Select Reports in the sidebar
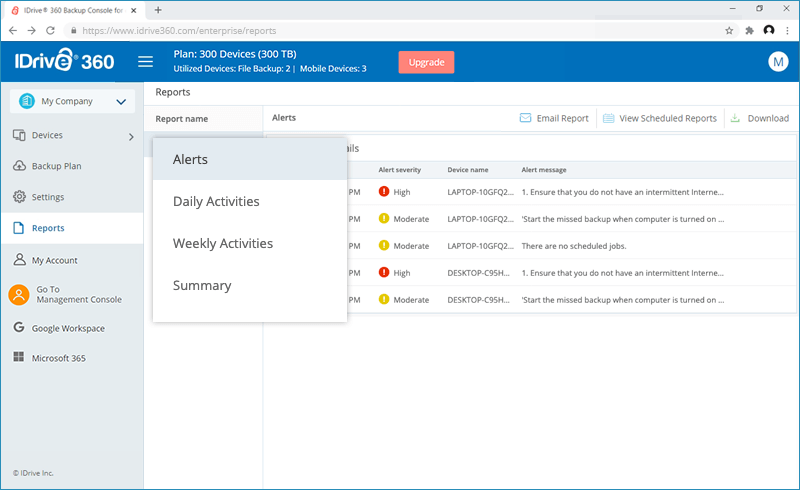Viewport: 800px width, 490px height. [x=72, y=228]
